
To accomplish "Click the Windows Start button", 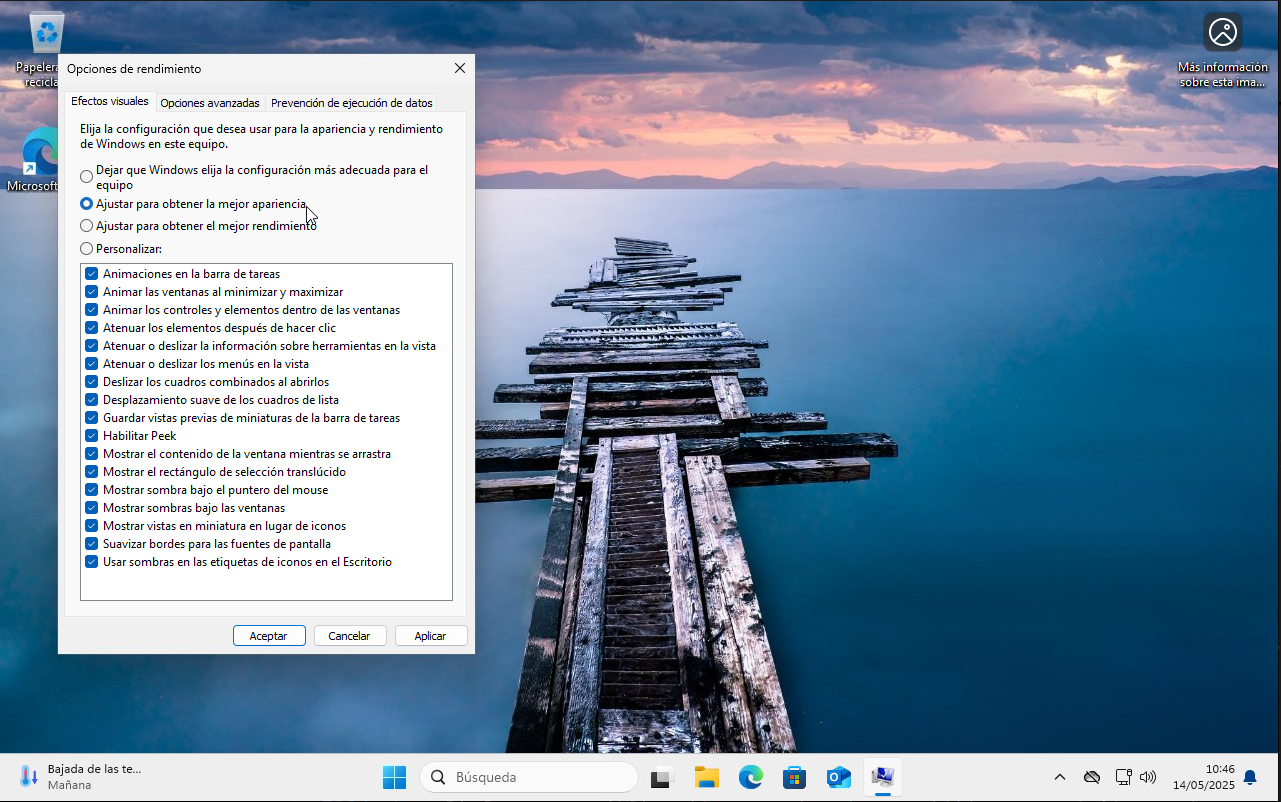I will pyautogui.click(x=394, y=777).
